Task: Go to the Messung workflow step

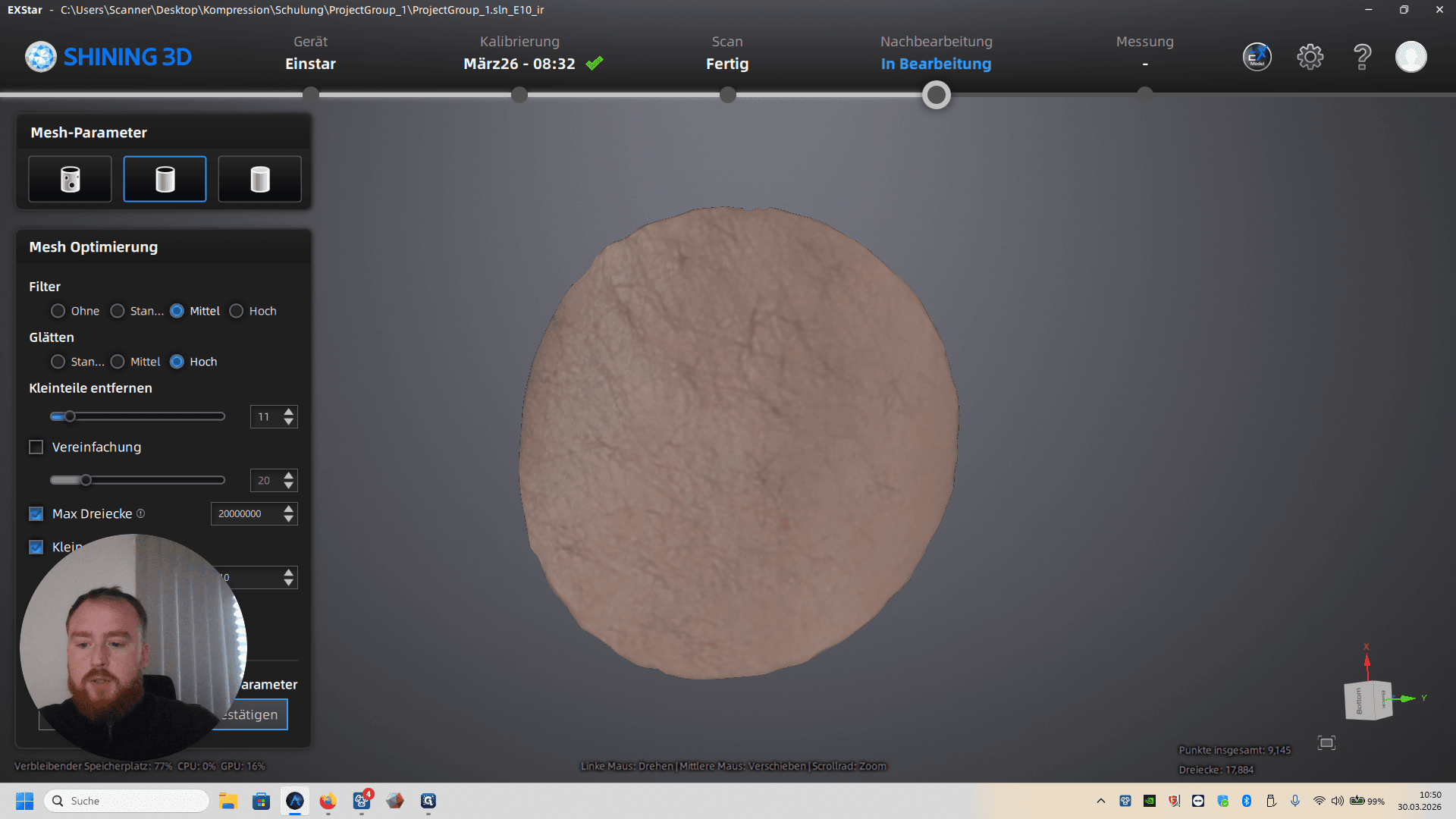Action: (1144, 54)
